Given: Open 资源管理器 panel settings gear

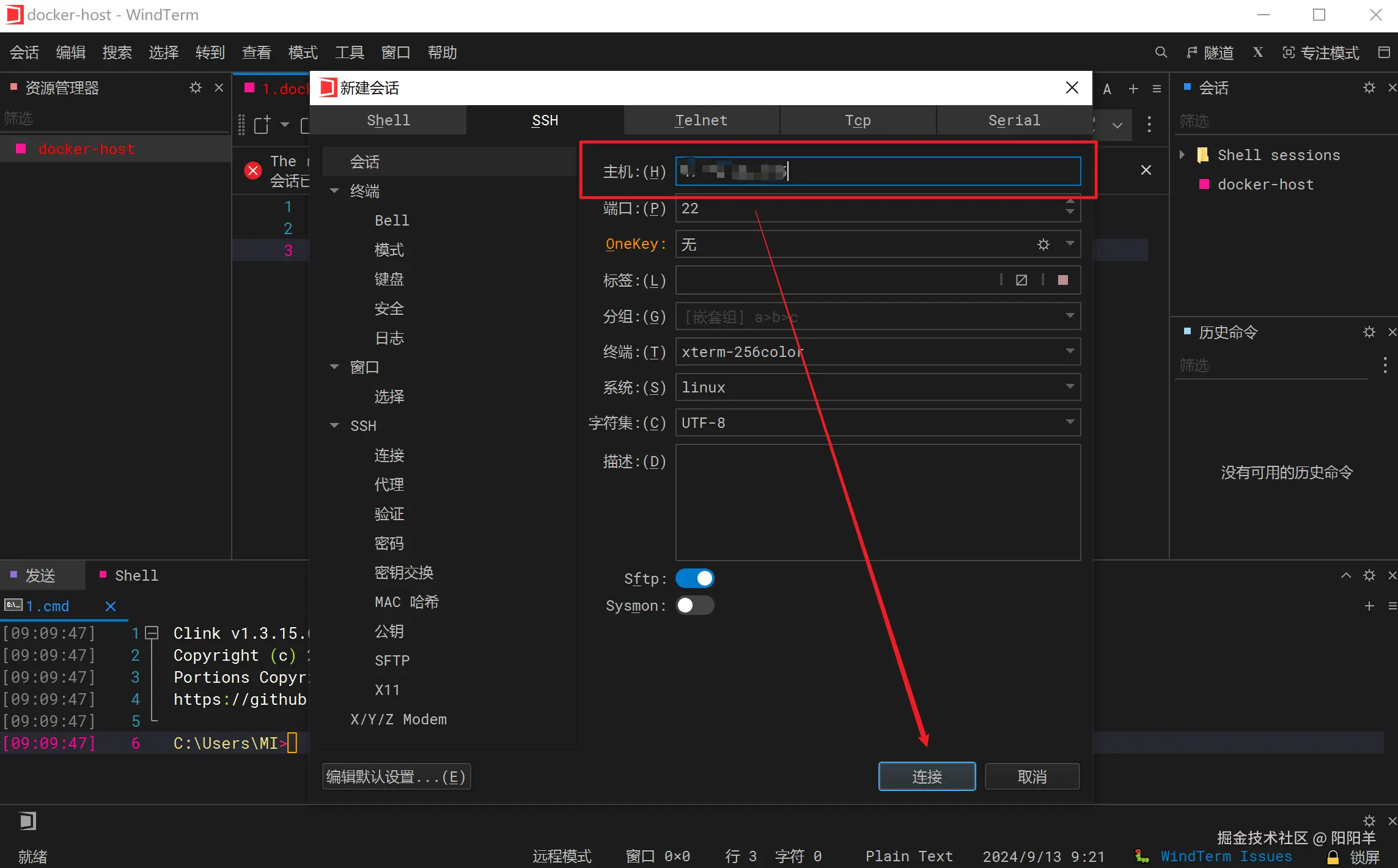Looking at the screenshot, I should 196,88.
